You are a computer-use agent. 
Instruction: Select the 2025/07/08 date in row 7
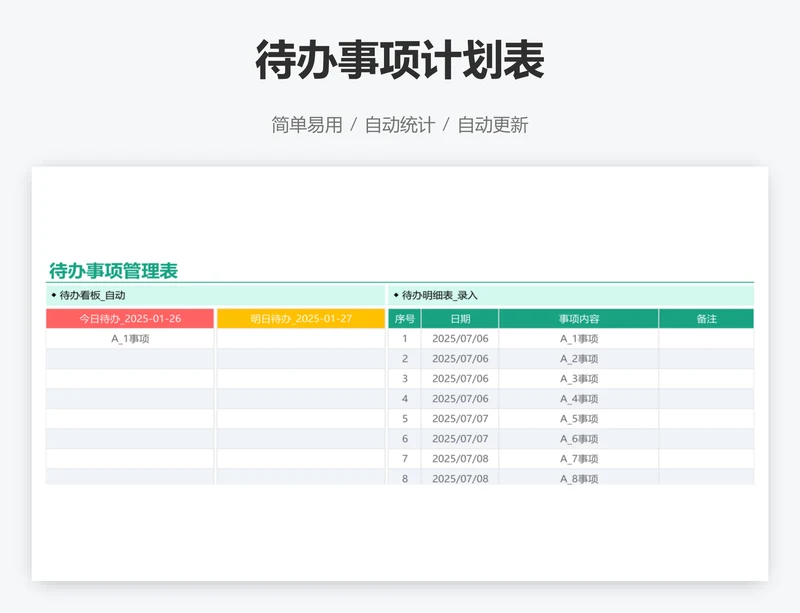(460, 458)
